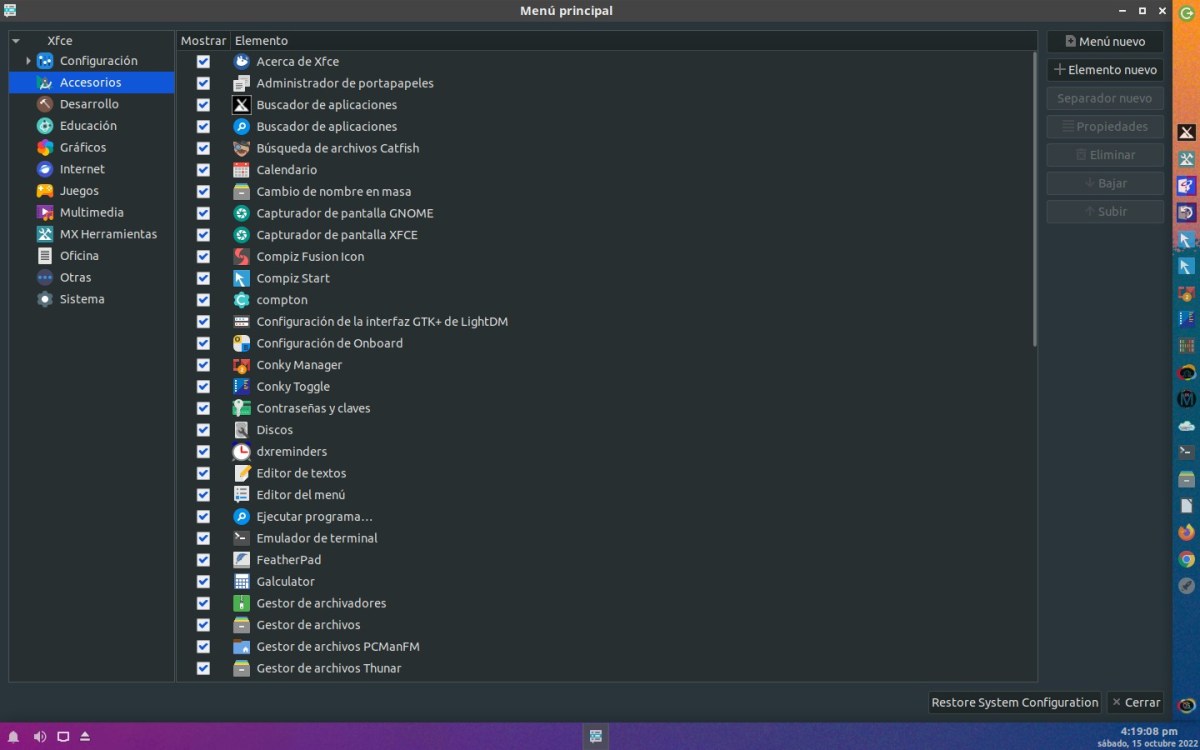
Task: Expand the Configuración tree node
Action: (x=28, y=61)
